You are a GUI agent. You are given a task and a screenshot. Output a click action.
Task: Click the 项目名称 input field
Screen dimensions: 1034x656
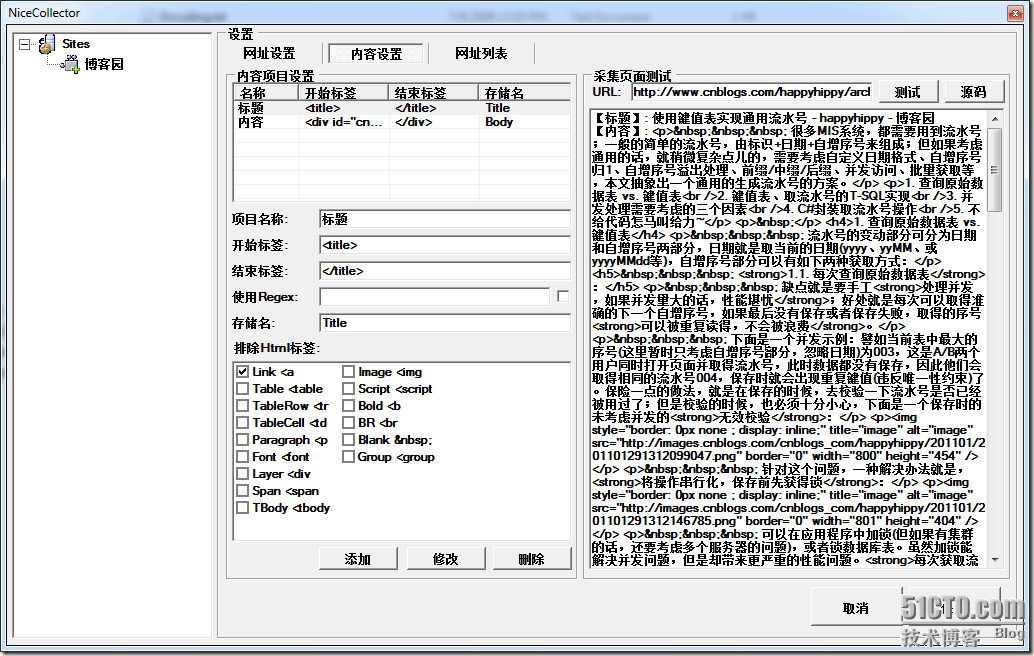pyautogui.click(x=445, y=219)
